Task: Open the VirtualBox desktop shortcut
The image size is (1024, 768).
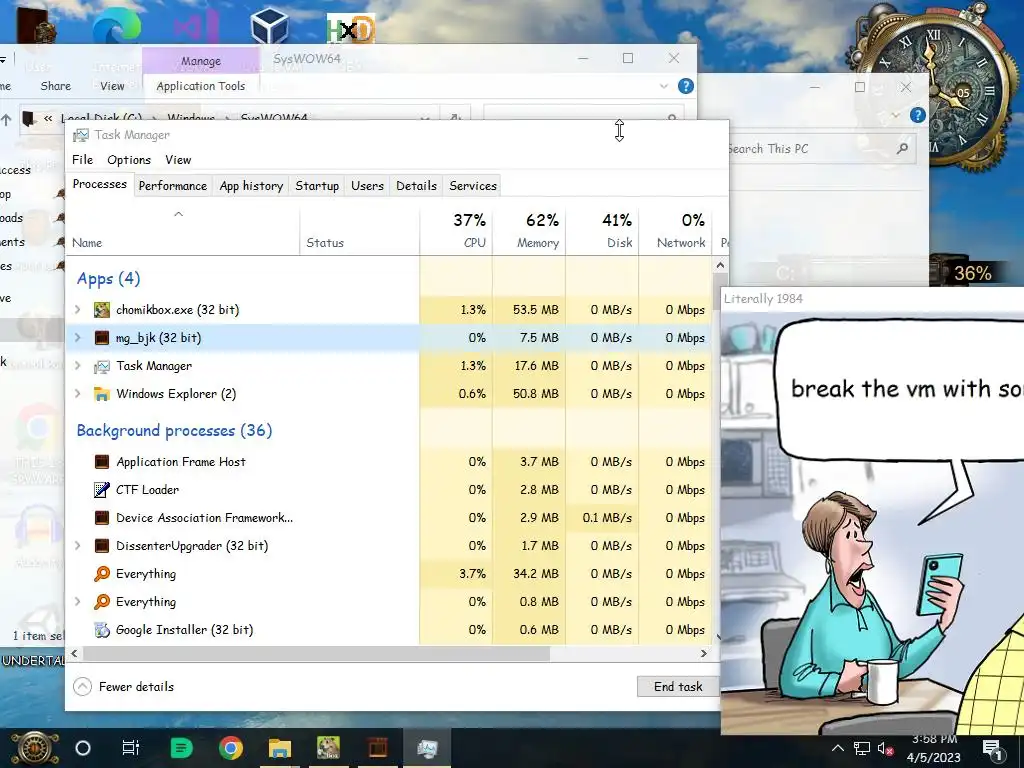Action: (270, 27)
